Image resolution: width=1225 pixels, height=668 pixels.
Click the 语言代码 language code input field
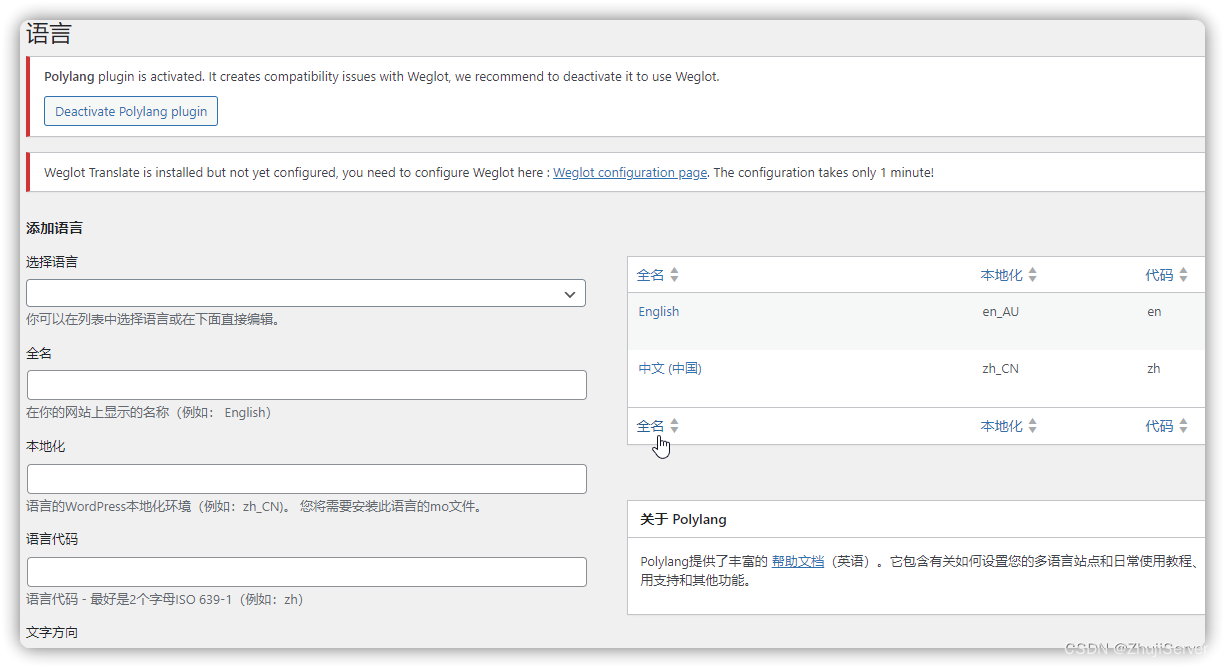(x=306, y=572)
